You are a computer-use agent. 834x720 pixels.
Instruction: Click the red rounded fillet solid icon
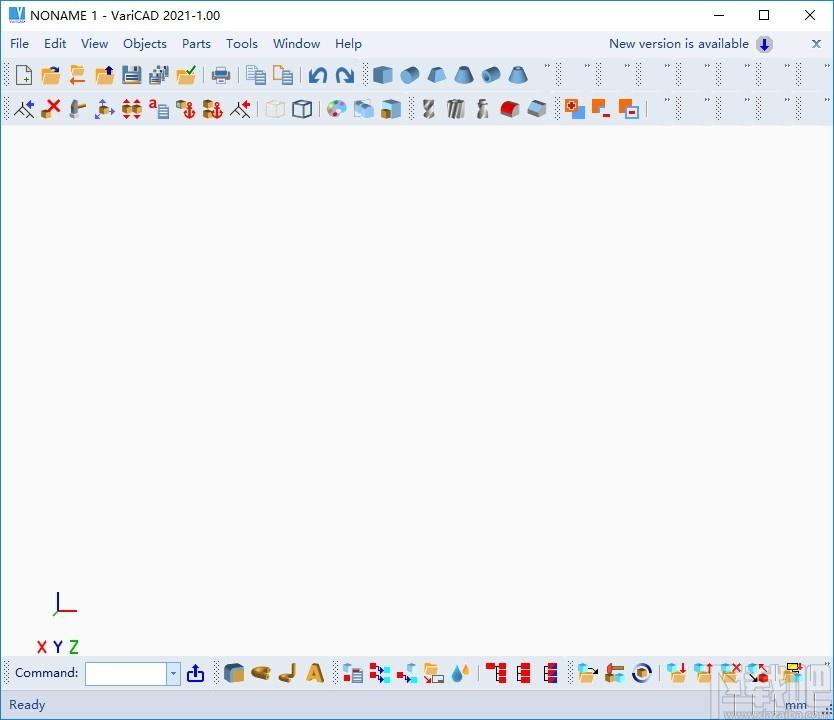(x=510, y=109)
